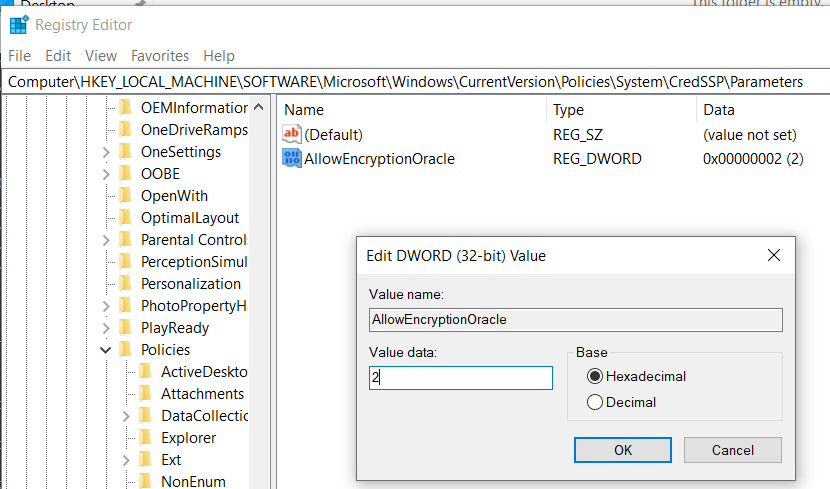The width and height of the screenshot is (830, 489).
Task: Click the 0x00000002 (2) data cell
Action: point(753,159)
